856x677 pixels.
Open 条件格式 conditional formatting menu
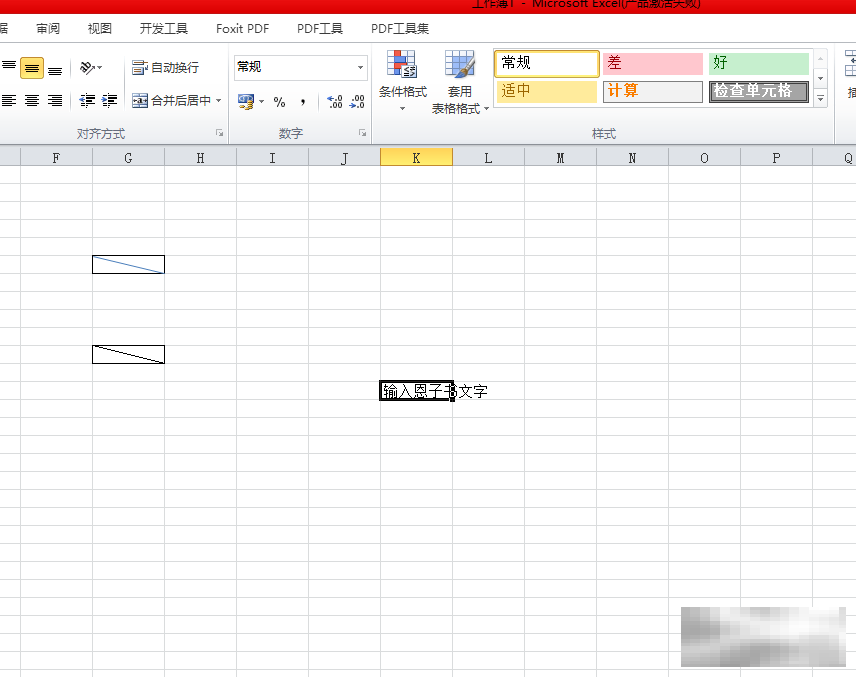pos(402,81)
